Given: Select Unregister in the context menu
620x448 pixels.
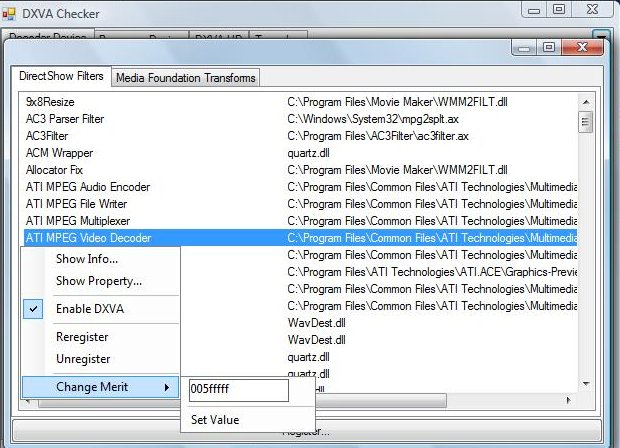Looking at the screenshot, I should 83,359.
